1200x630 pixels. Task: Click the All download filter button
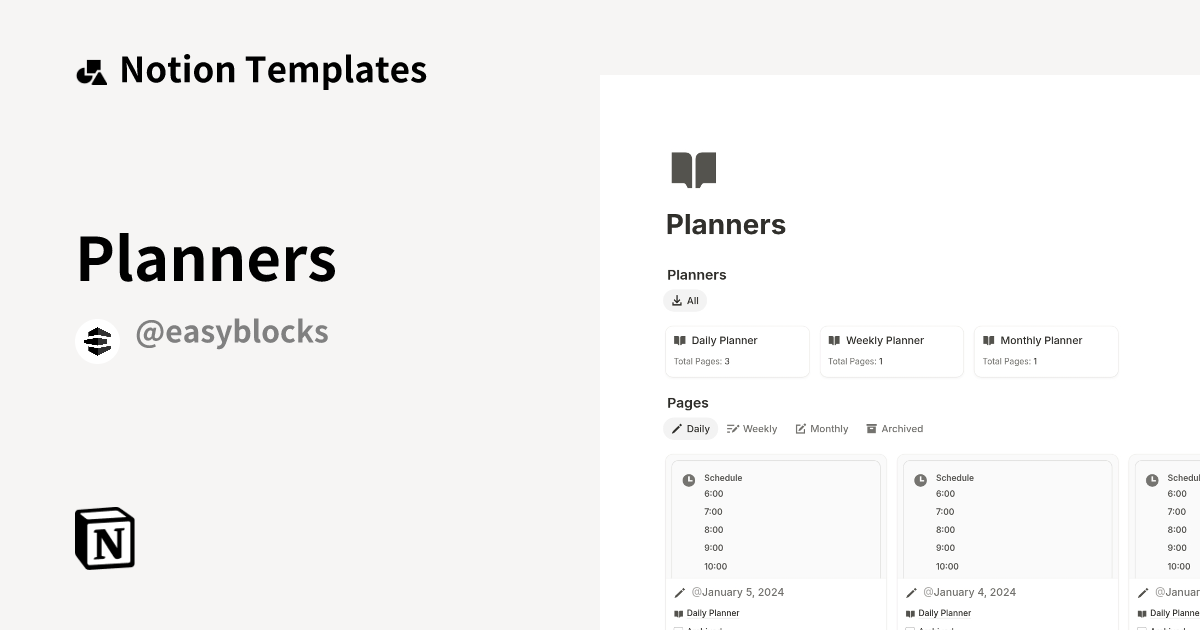[685, 300]
